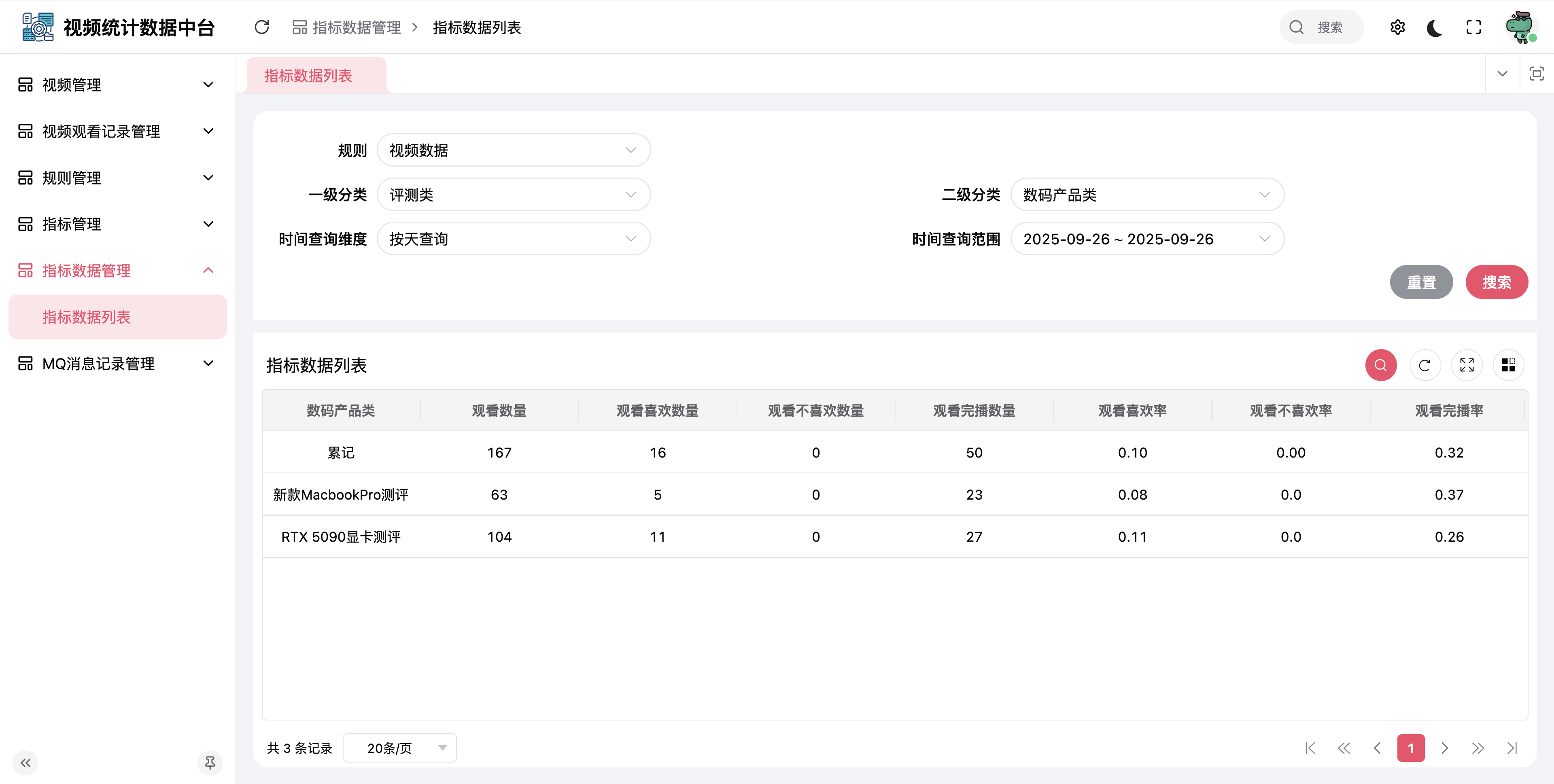Refresh the table with circular arrow icon
This screenshot has width=1554, height=784.
tap(1424, 365)
